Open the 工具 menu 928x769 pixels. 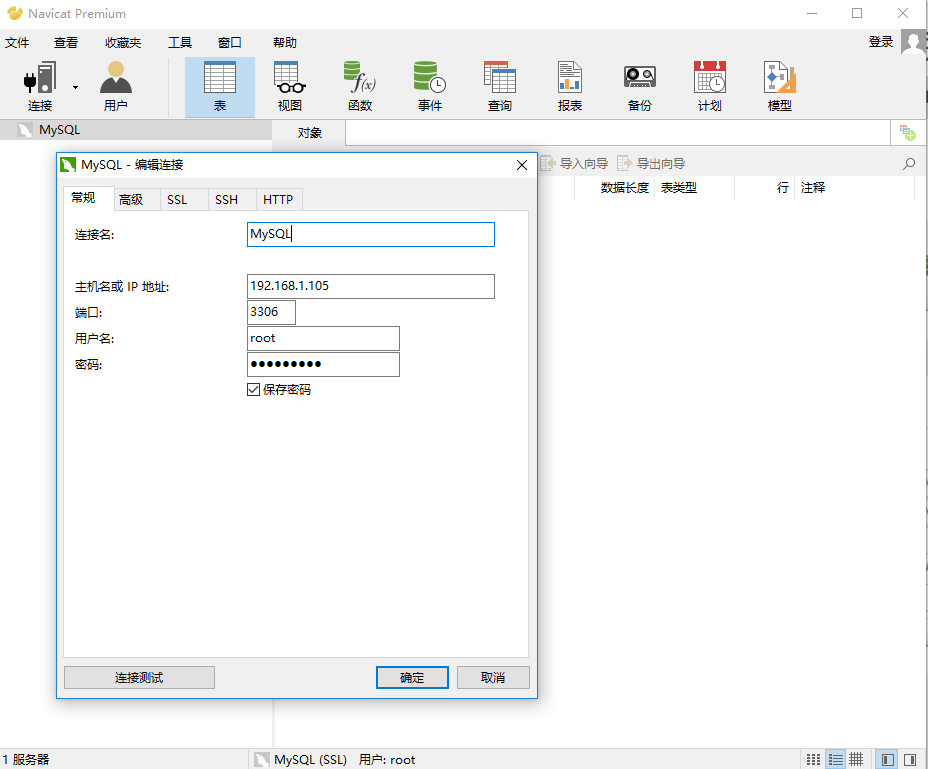(x=179, y=42)
